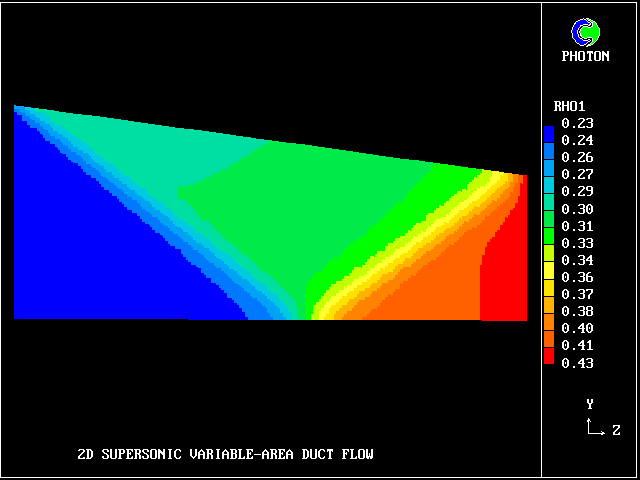The image size is (640, 480).
Task: Click the dark blue swatch beside 0.23
Action: 548,124
